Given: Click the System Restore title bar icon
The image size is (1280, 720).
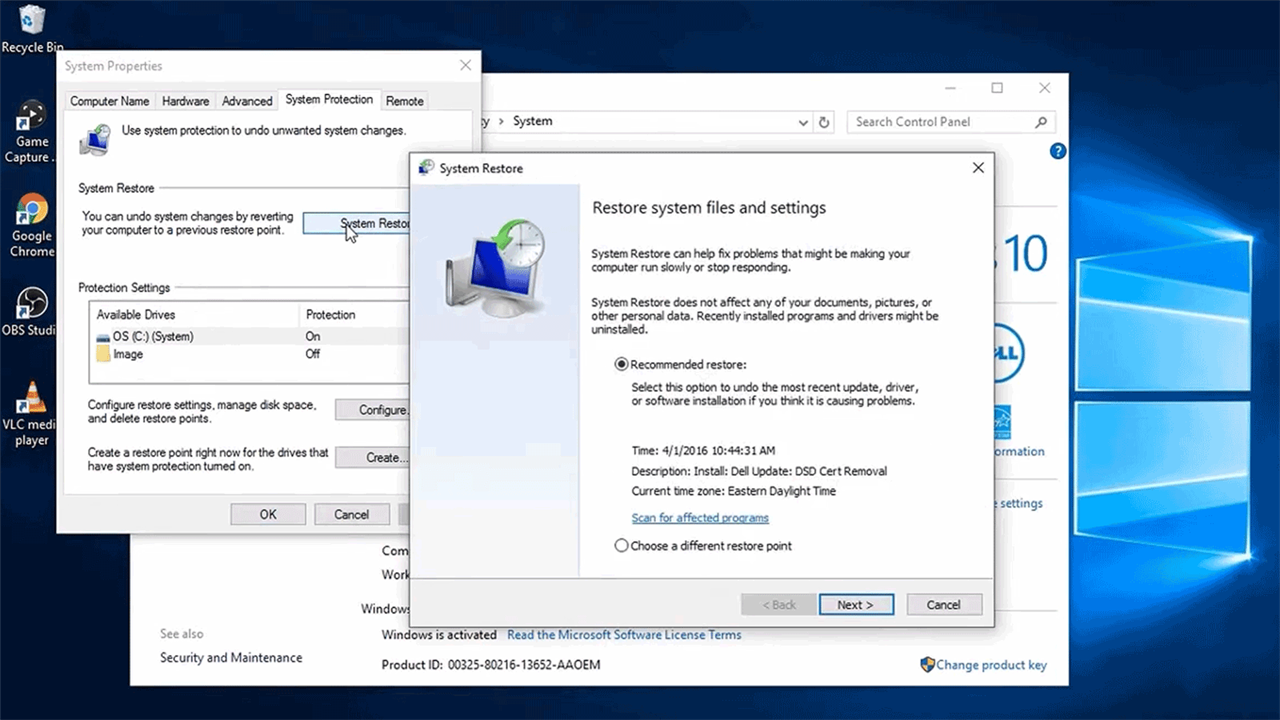Looking at the screenshot, I should click(427, 168).
